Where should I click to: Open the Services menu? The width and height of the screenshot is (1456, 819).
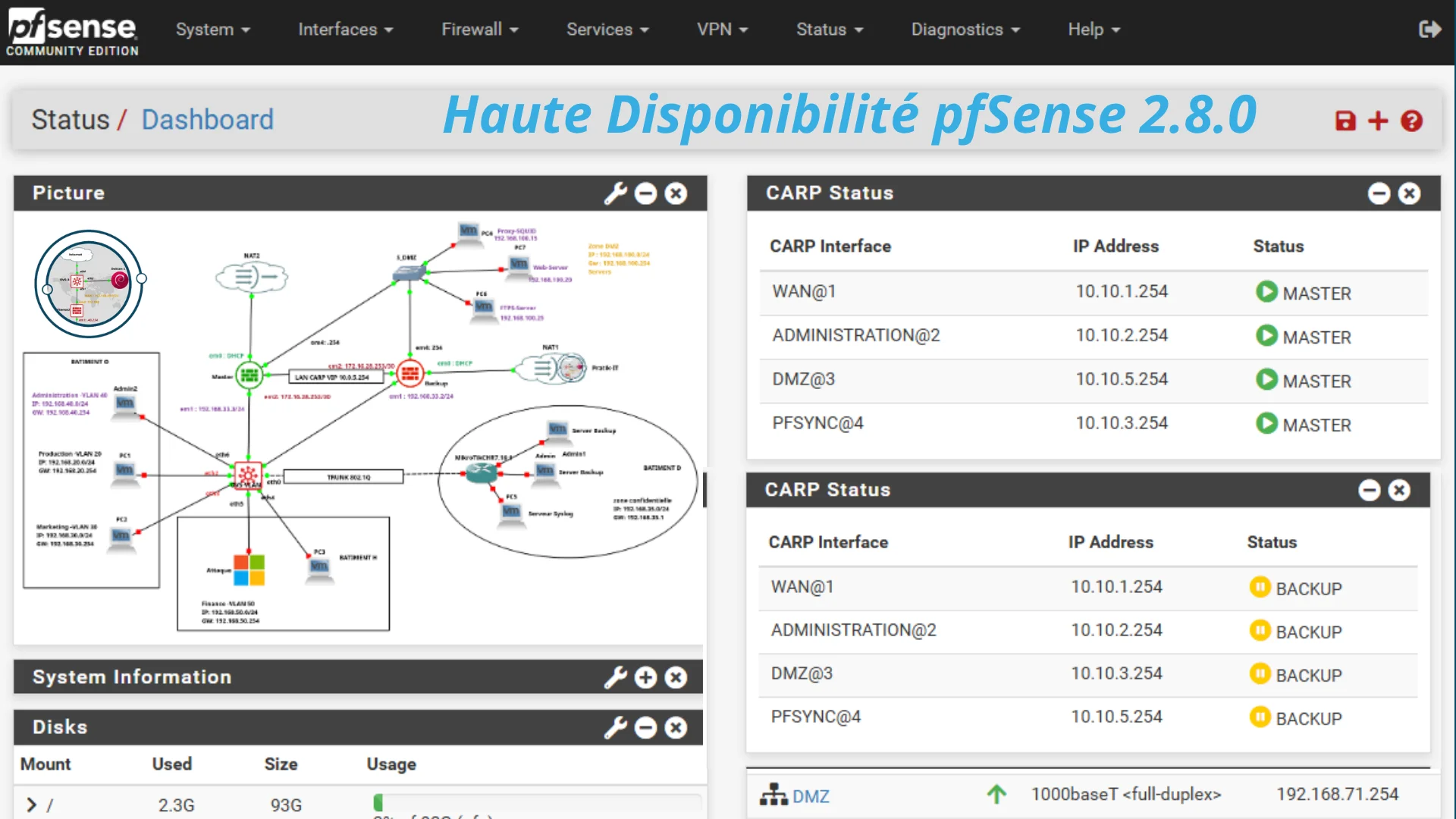pyautogui.click(x=607, y=30)
